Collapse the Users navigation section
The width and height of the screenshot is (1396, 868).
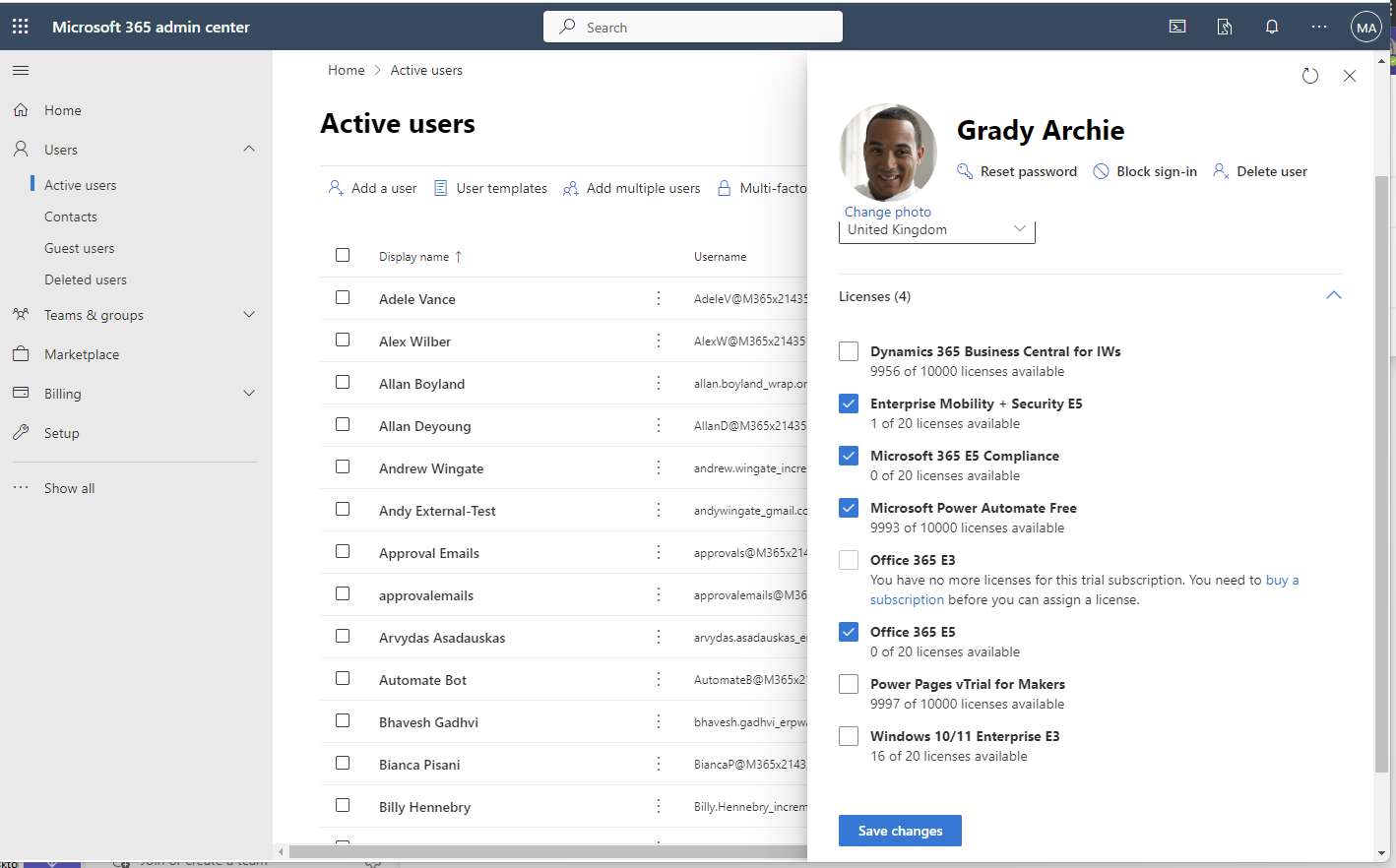[x=249, y=149]
